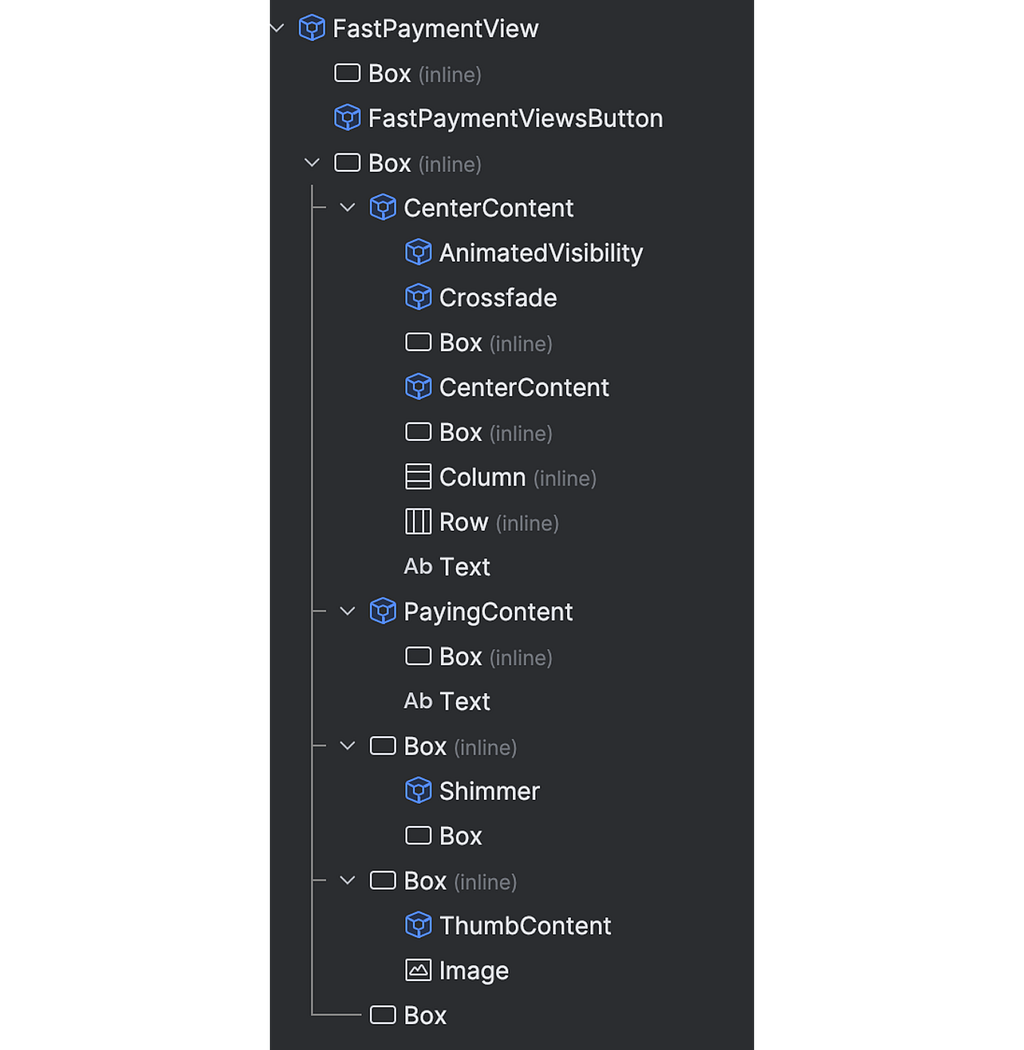Click the Row layout icon
The width and height of the screenshot is (1024, 1050).
tap(418, 522)
